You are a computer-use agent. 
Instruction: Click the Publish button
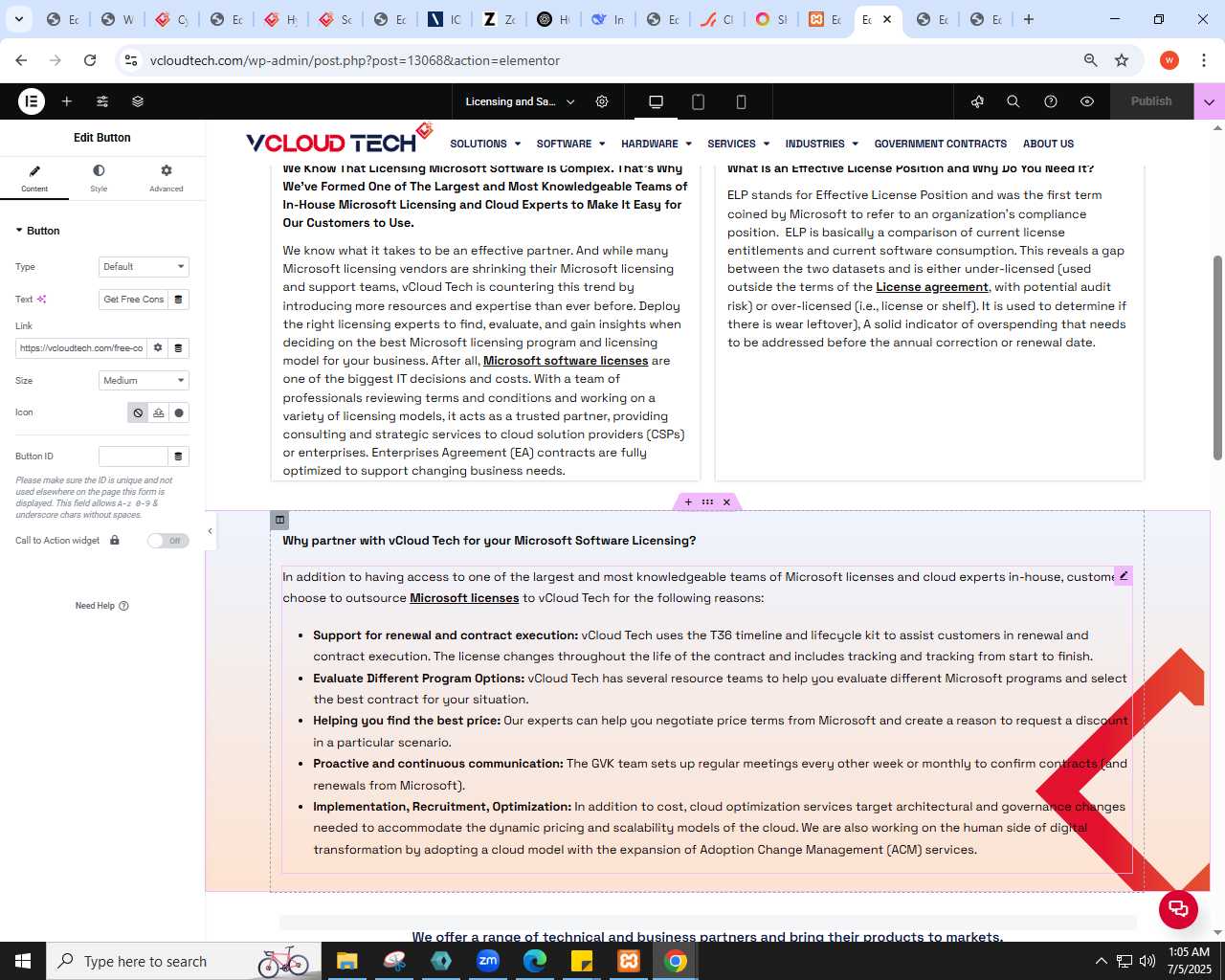tap(1151, 101)
